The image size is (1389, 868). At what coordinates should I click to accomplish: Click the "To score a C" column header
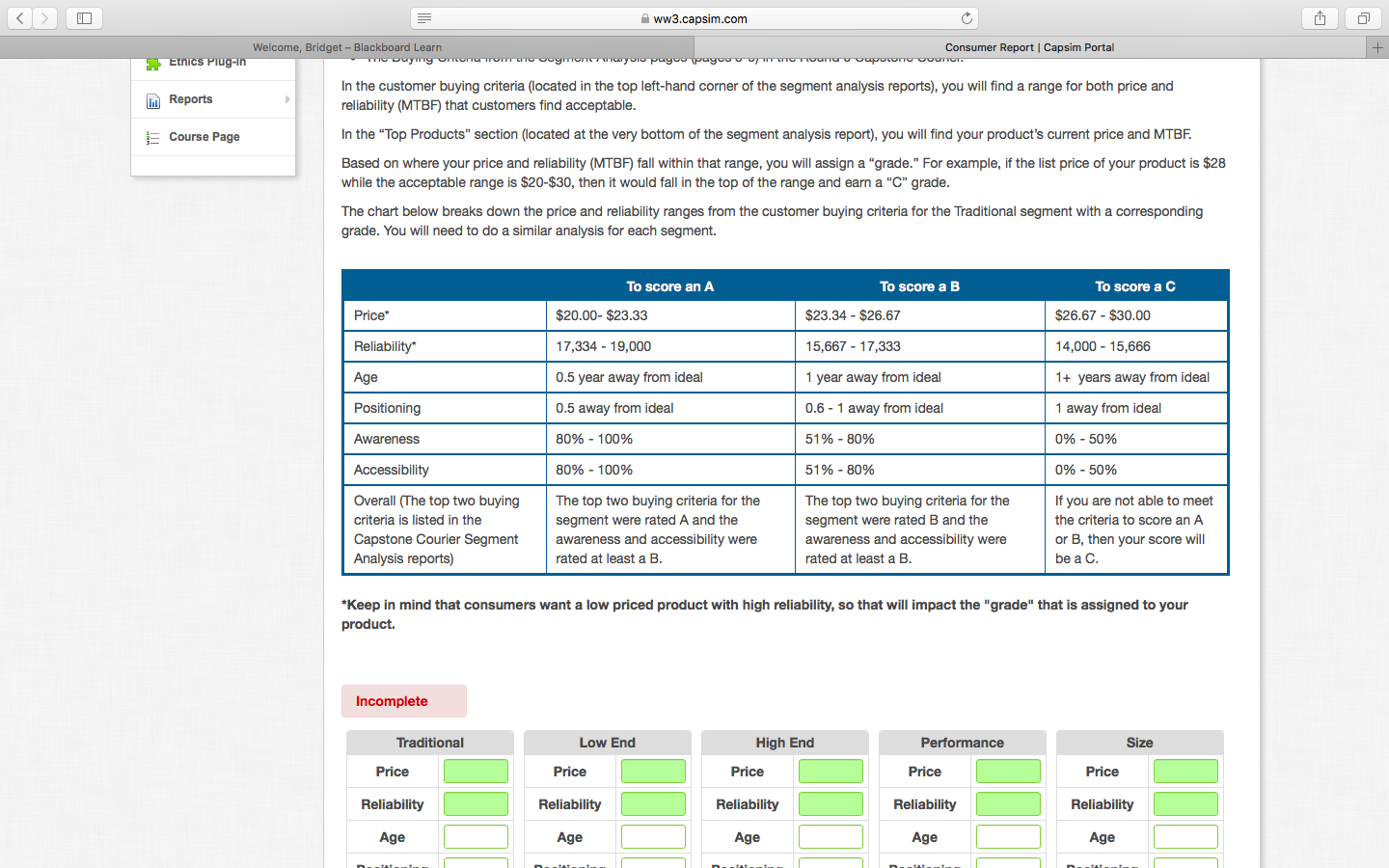[1135, 286]
